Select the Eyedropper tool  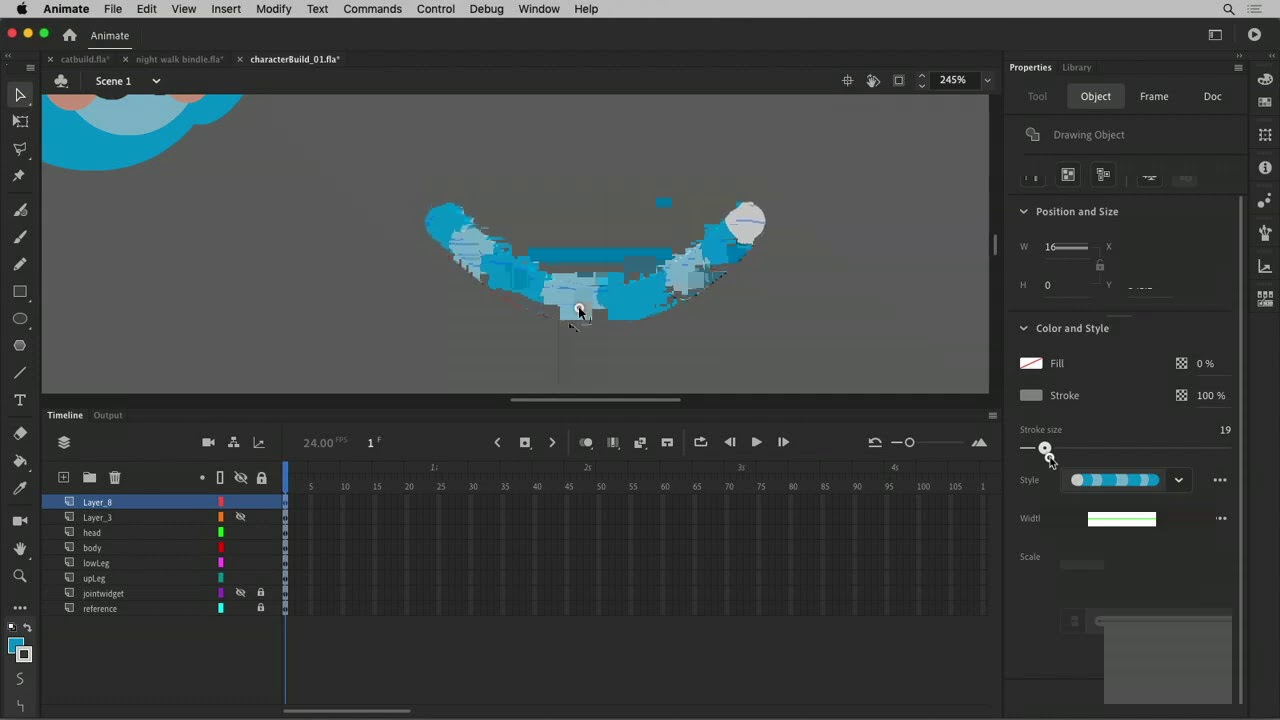pyautogui.click(x=20, y=488)
